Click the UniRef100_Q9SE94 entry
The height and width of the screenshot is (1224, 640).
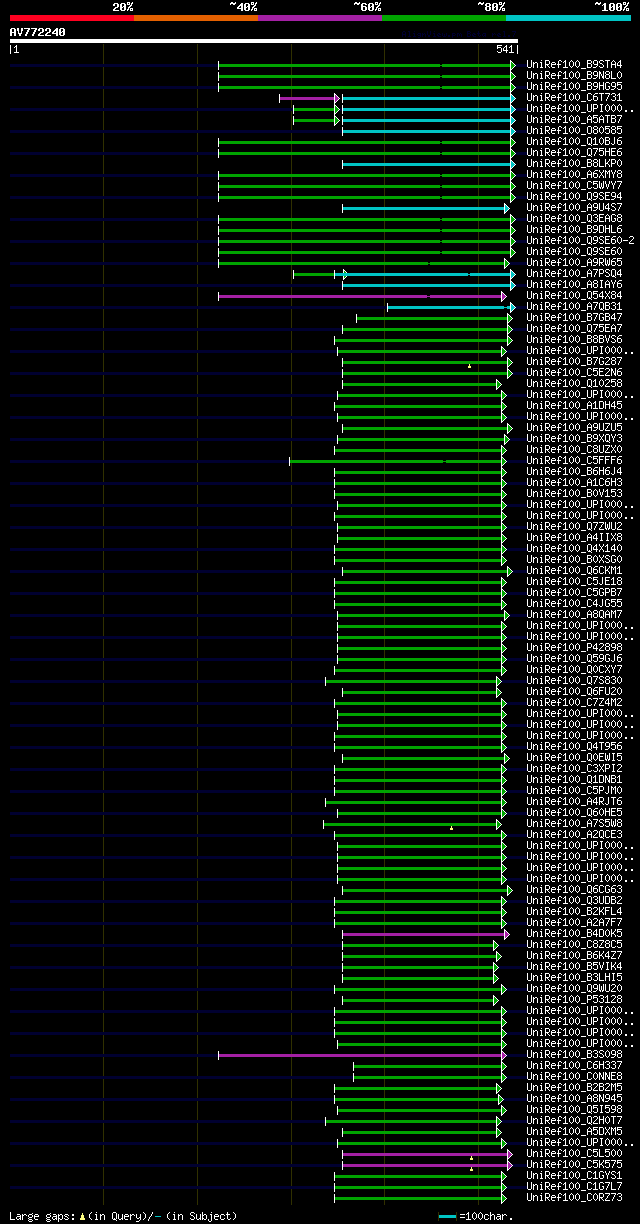tap(574, 197)
